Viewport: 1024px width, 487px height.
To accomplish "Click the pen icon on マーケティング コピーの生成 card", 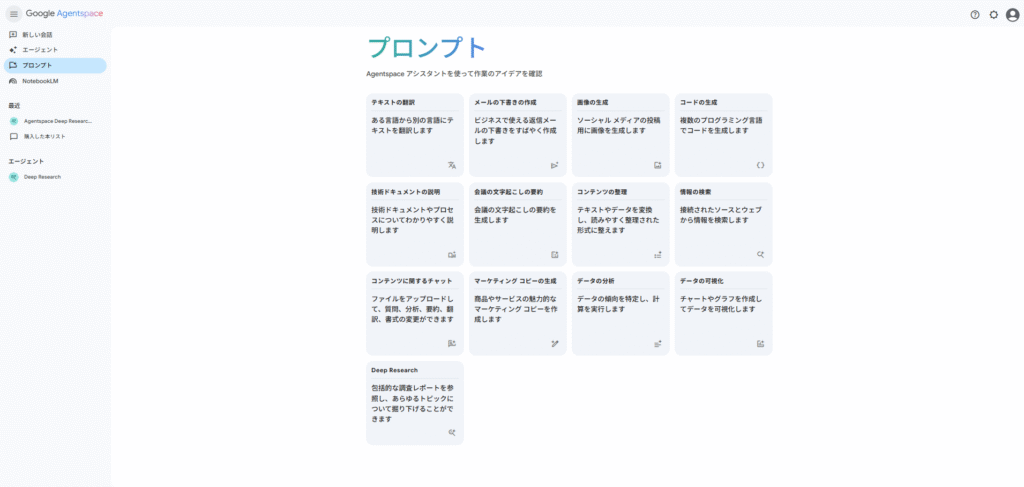I will 554,344.
